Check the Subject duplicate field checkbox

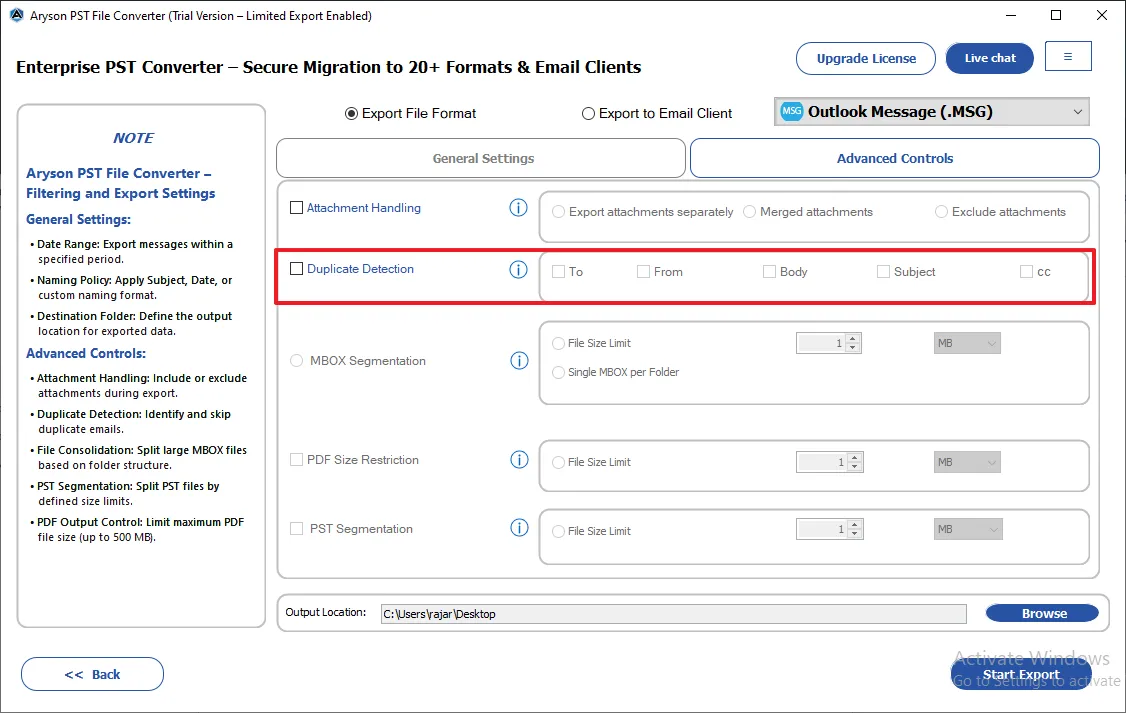(x=883, y=271)
